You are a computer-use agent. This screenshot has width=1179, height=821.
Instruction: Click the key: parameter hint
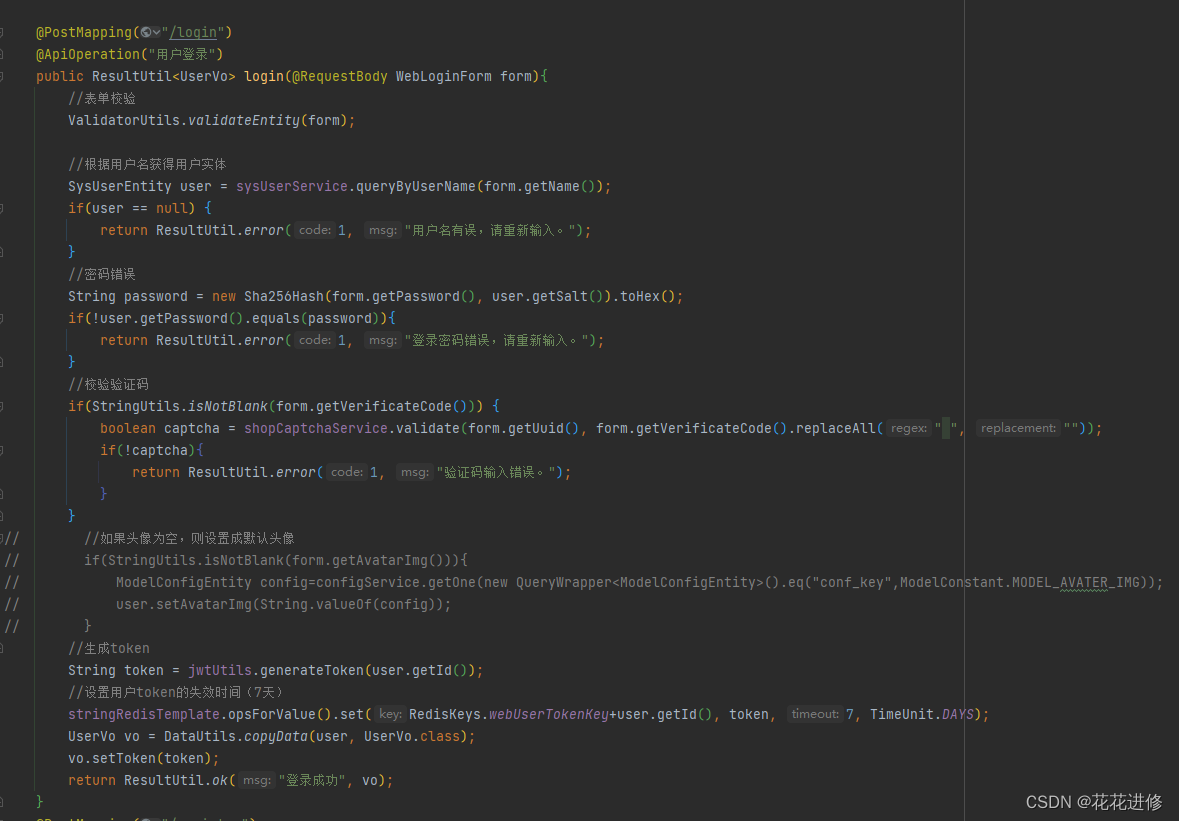click(390, 714)
